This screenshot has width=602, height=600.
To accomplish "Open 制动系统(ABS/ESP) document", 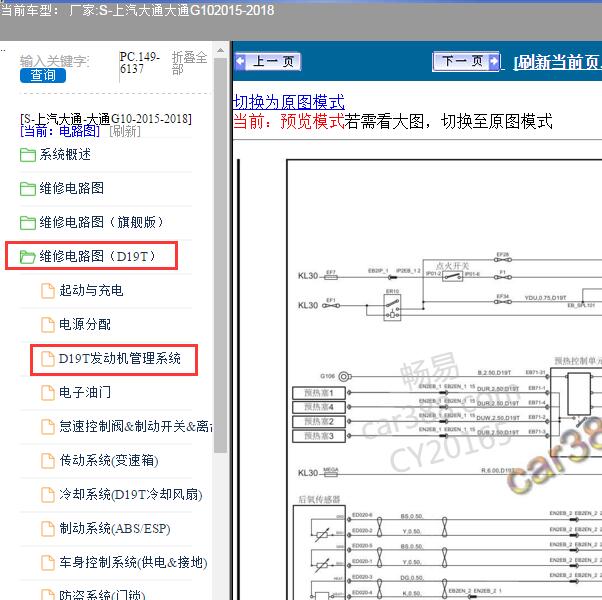I will (114, 529).
